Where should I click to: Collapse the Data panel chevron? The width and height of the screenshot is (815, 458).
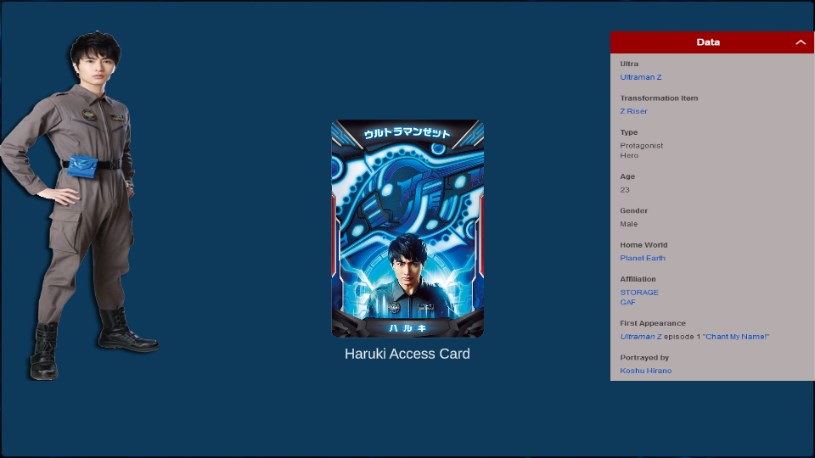pyautogui.click(x=800, y=43)
